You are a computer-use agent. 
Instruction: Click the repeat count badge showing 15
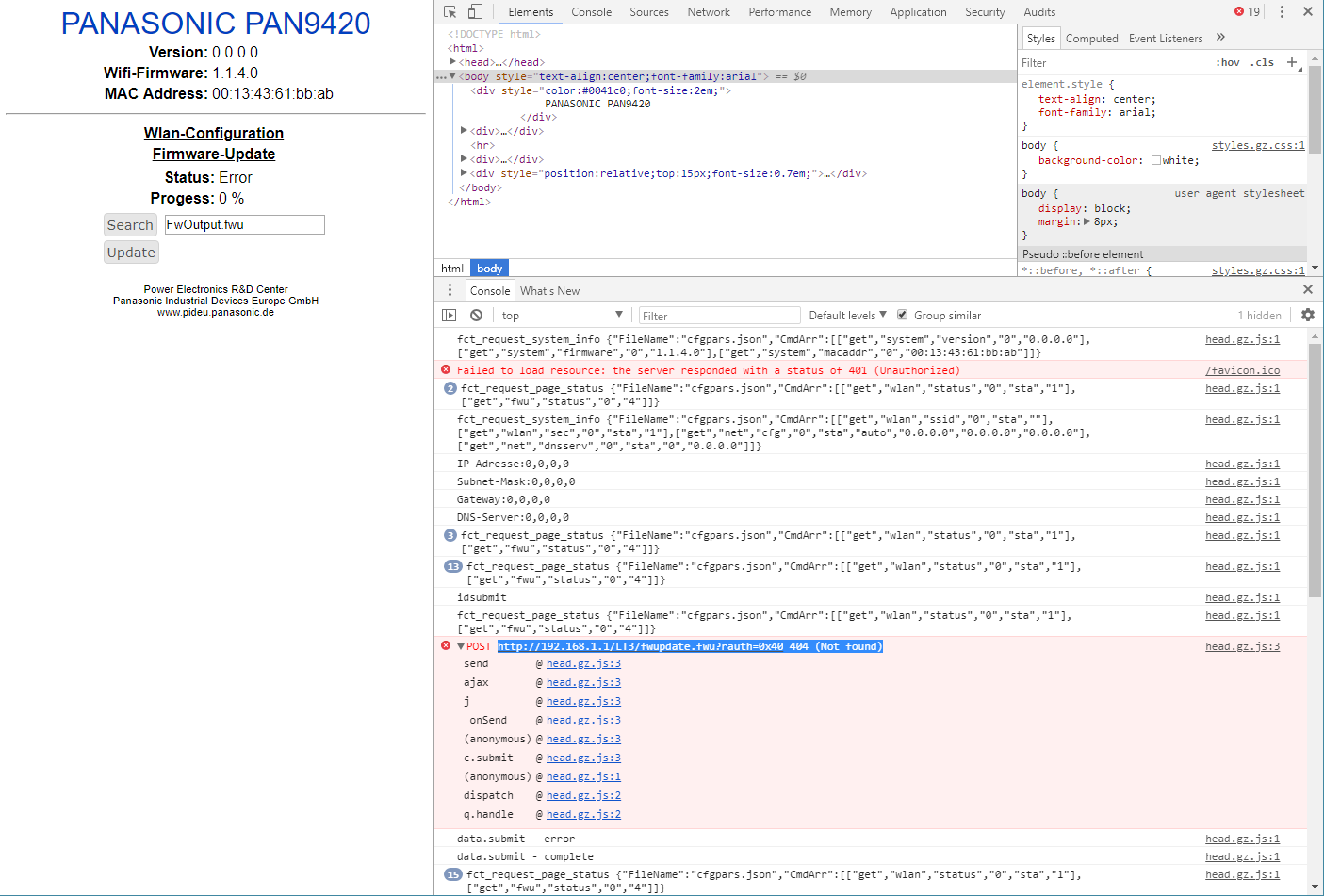point(452,874)
